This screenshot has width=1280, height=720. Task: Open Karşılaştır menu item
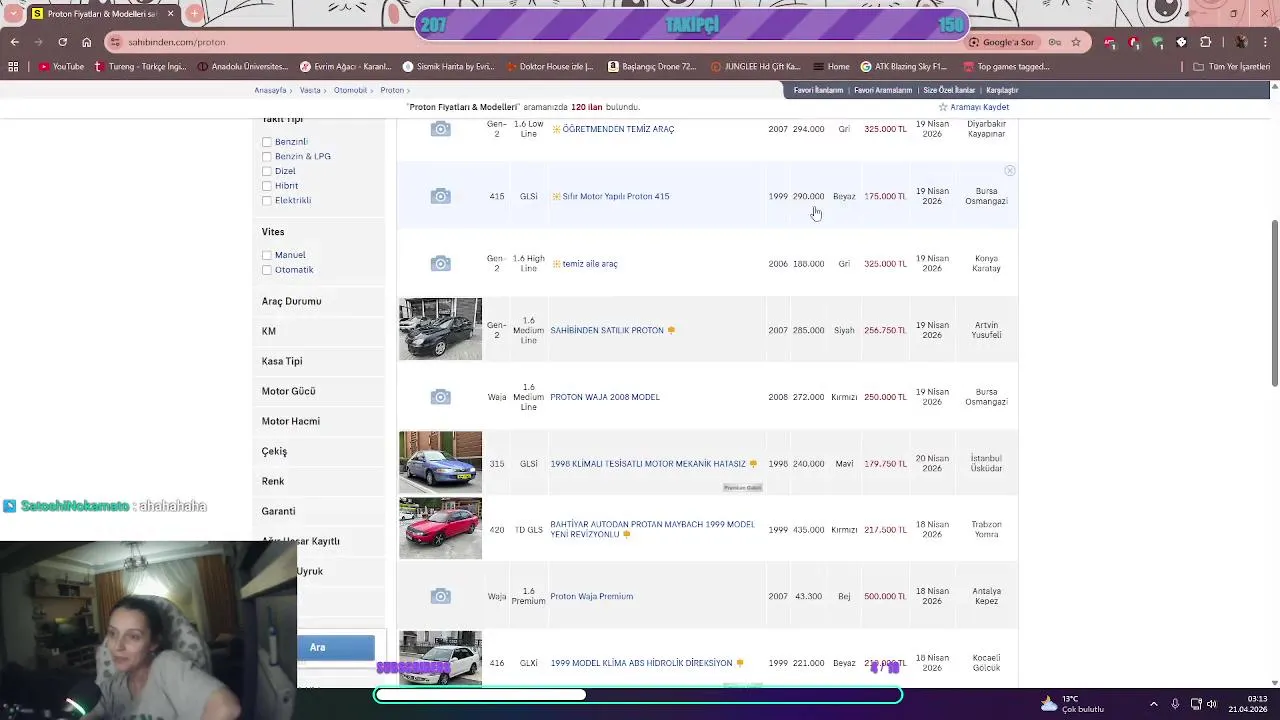[1002, 90]
